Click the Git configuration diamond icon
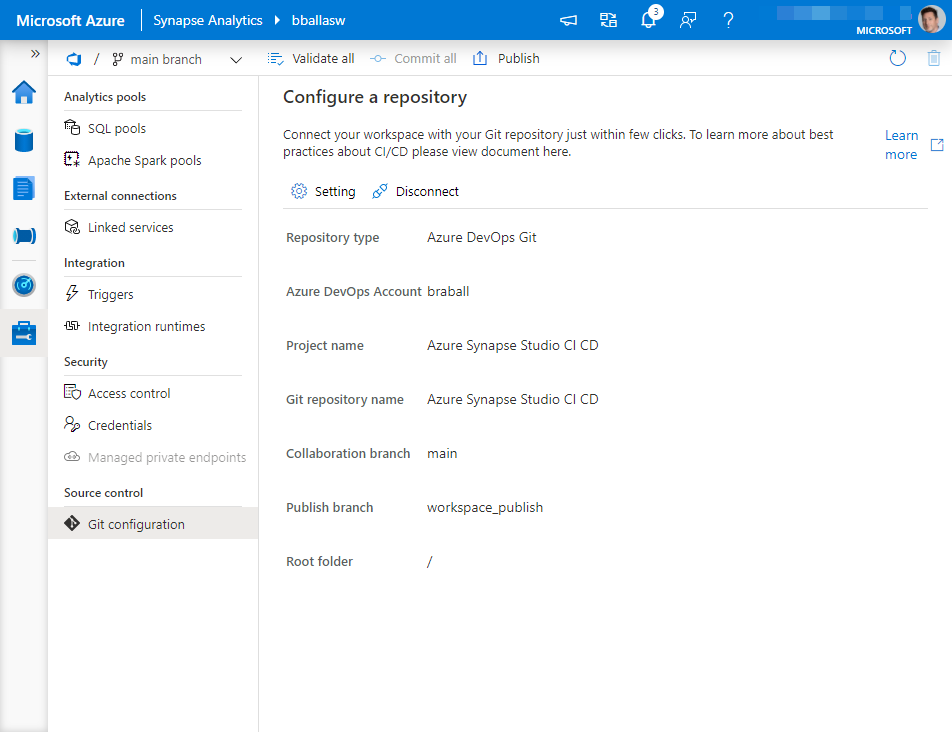The height and width of the screenshot is (732, 952). tap(72, 523)
